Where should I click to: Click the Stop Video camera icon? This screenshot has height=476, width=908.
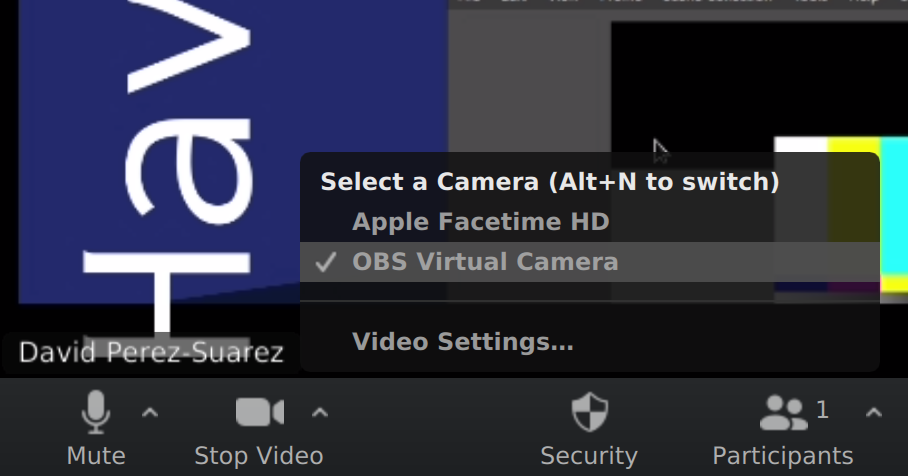point(259,412)
